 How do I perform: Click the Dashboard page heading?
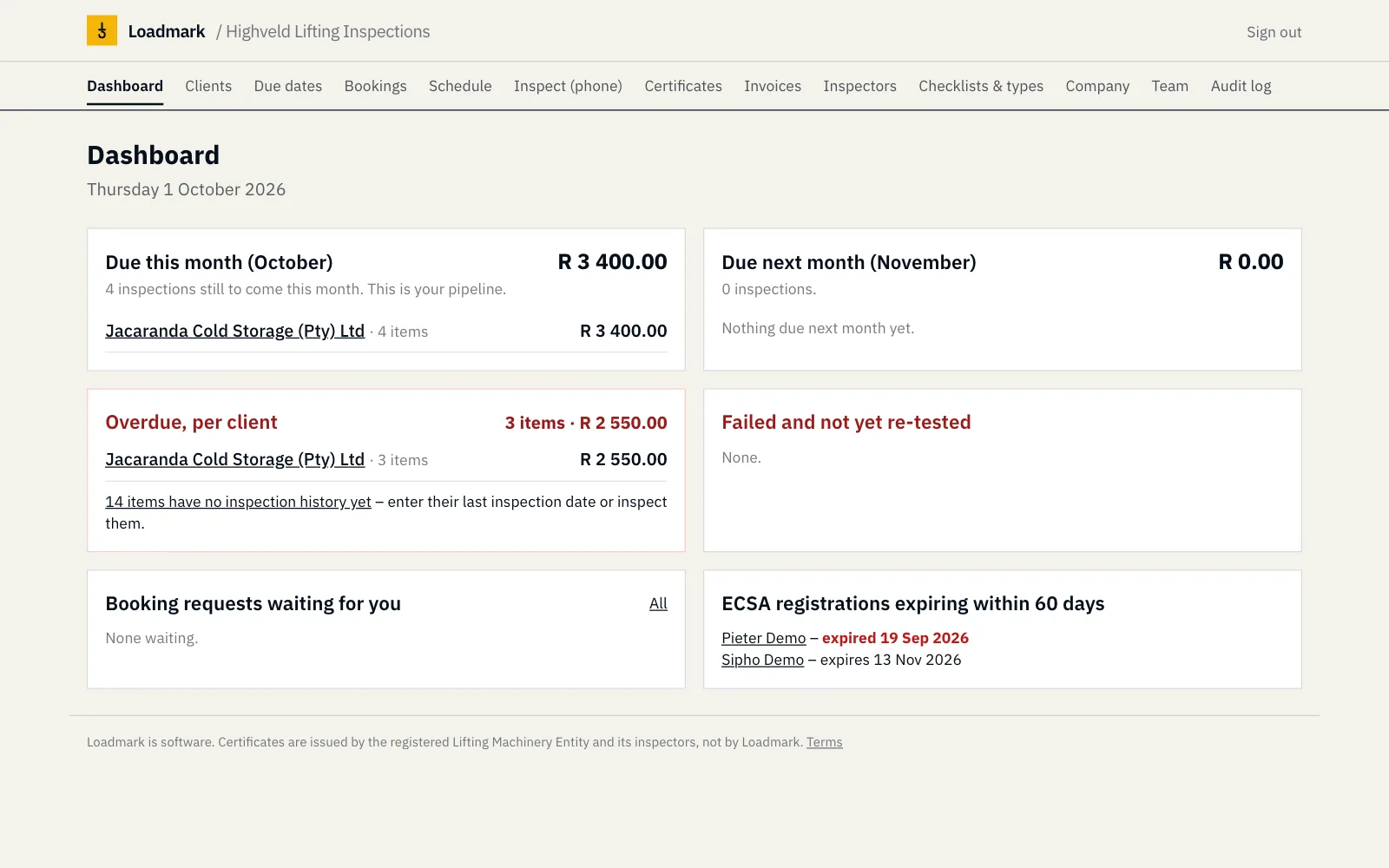154,155
